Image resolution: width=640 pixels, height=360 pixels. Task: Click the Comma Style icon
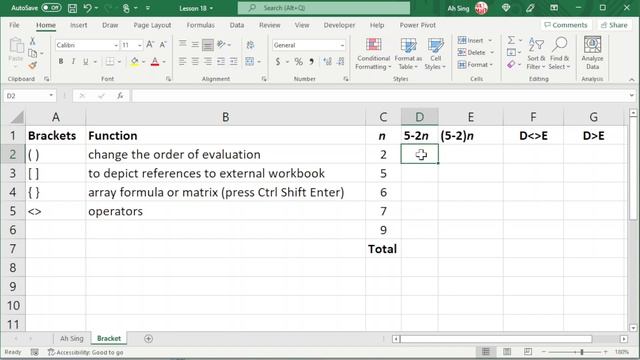311,62
